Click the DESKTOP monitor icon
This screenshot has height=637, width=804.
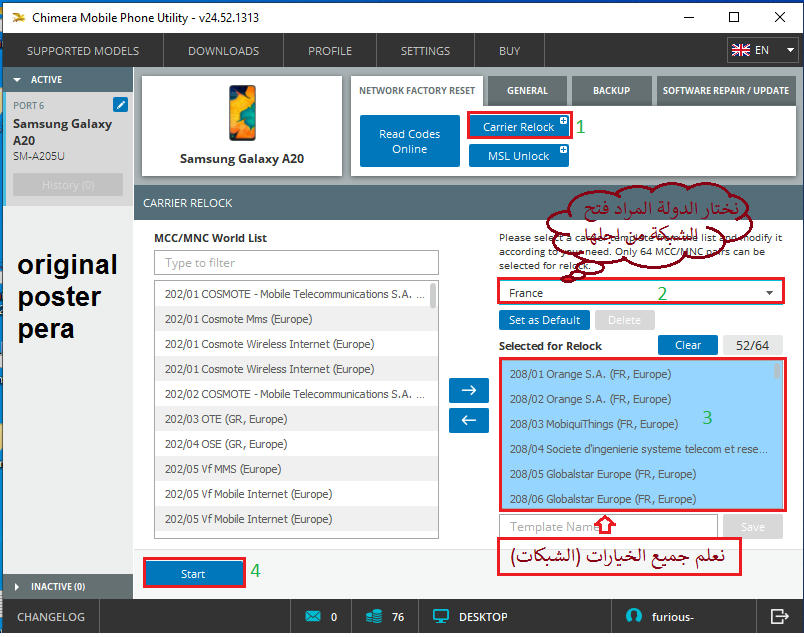[x=441, y=617]
